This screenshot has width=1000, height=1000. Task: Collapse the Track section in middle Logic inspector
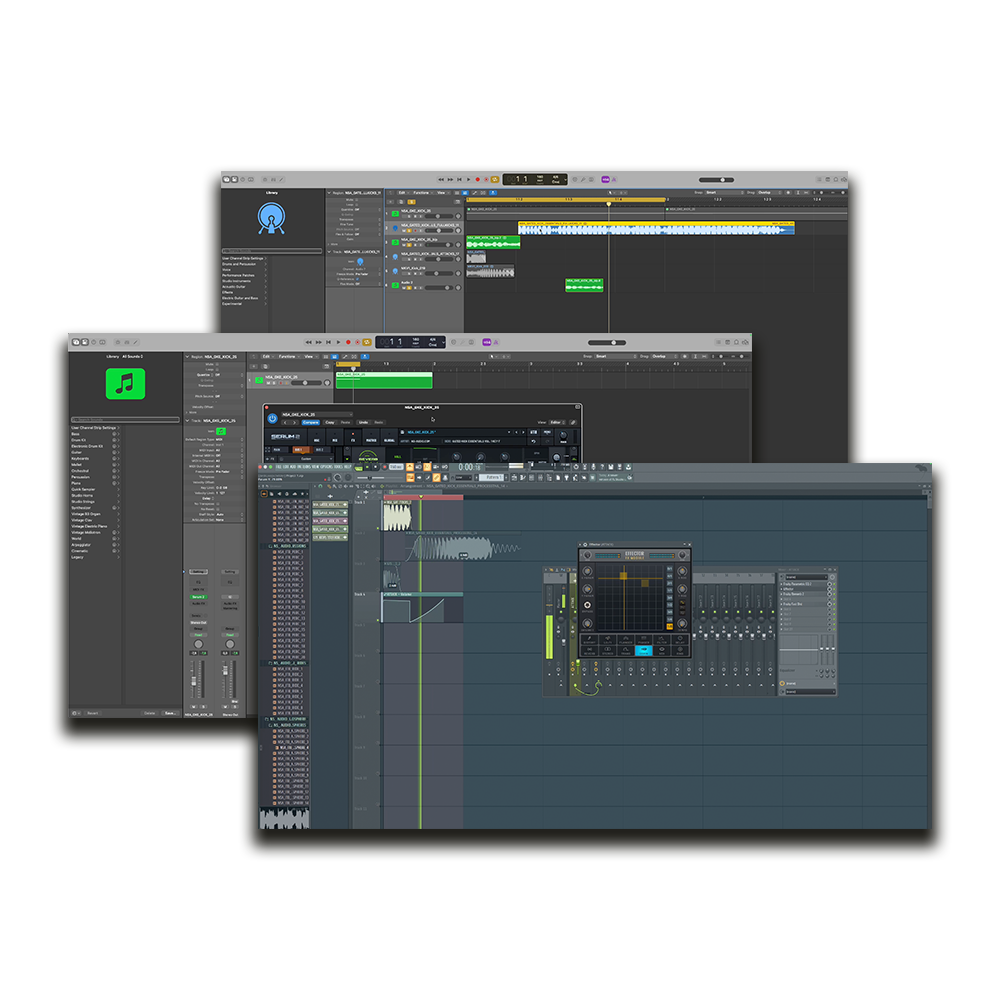(x=188, y=421)
